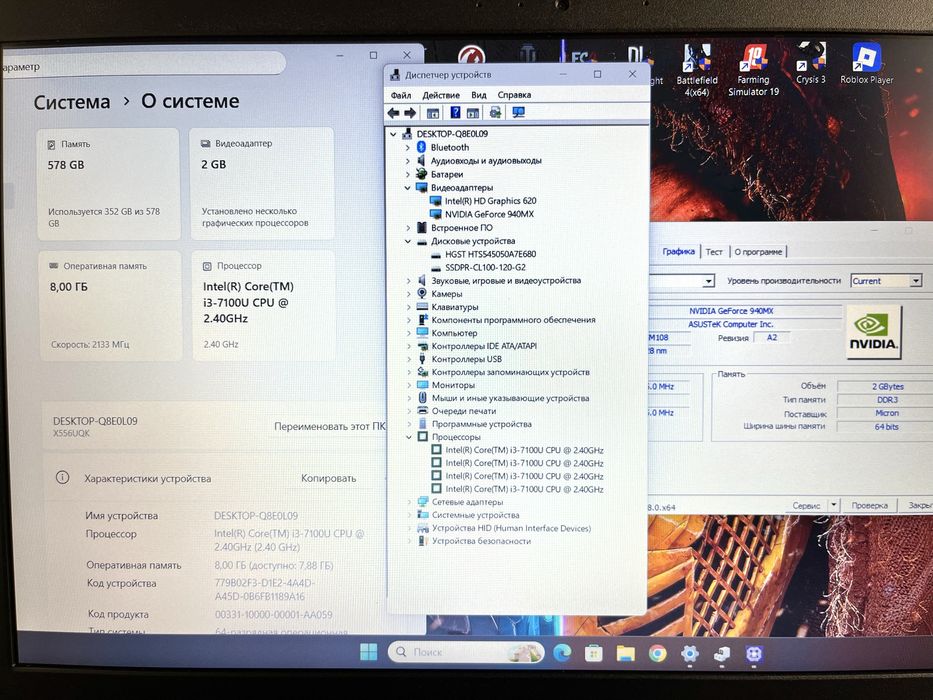Select the Контроллеры USB category
Viewport: 933px width, 700px height.
point(466,359)
